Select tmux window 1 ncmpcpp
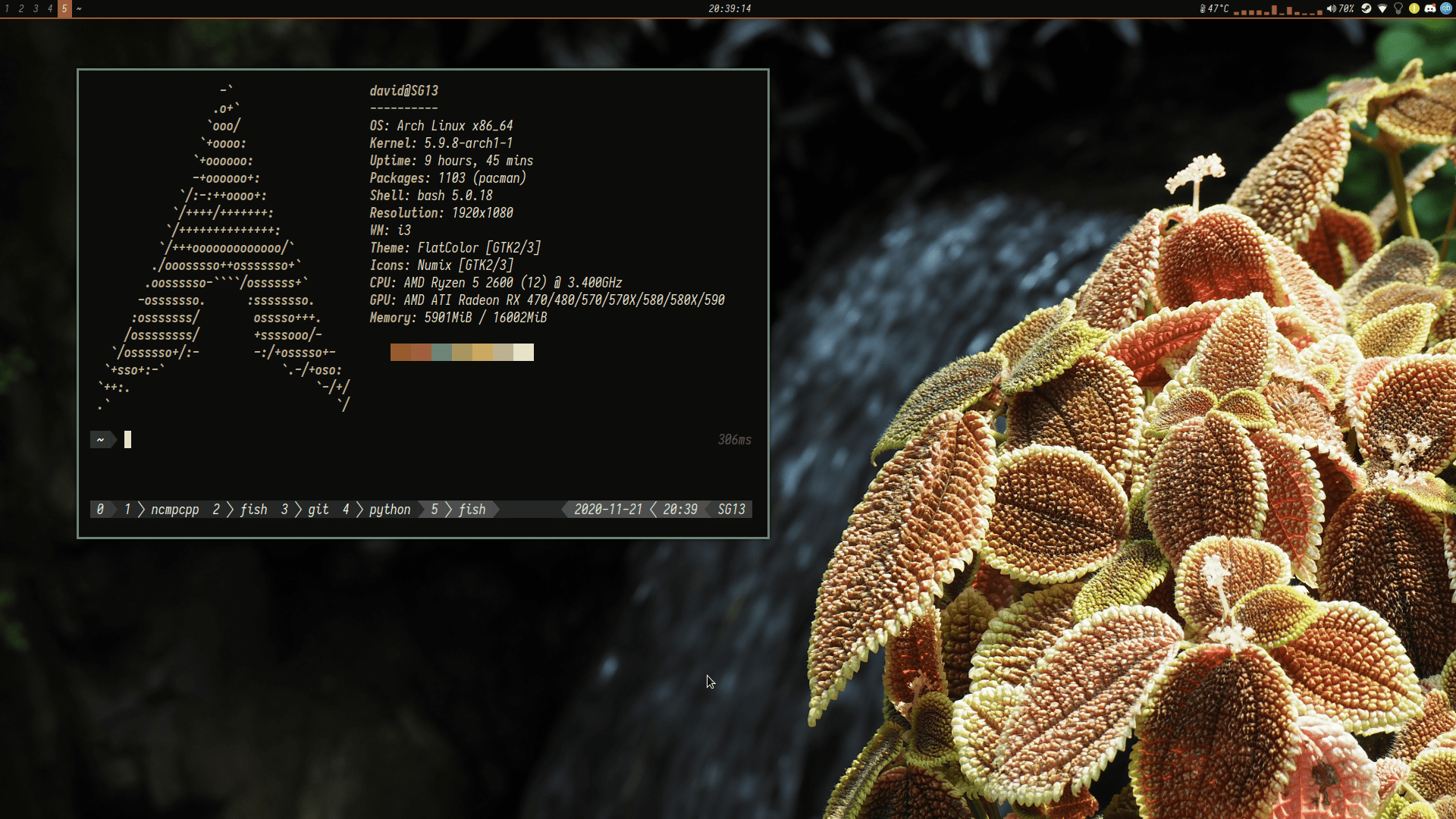This screenshot has height=819, width=1456. [162, 510]
